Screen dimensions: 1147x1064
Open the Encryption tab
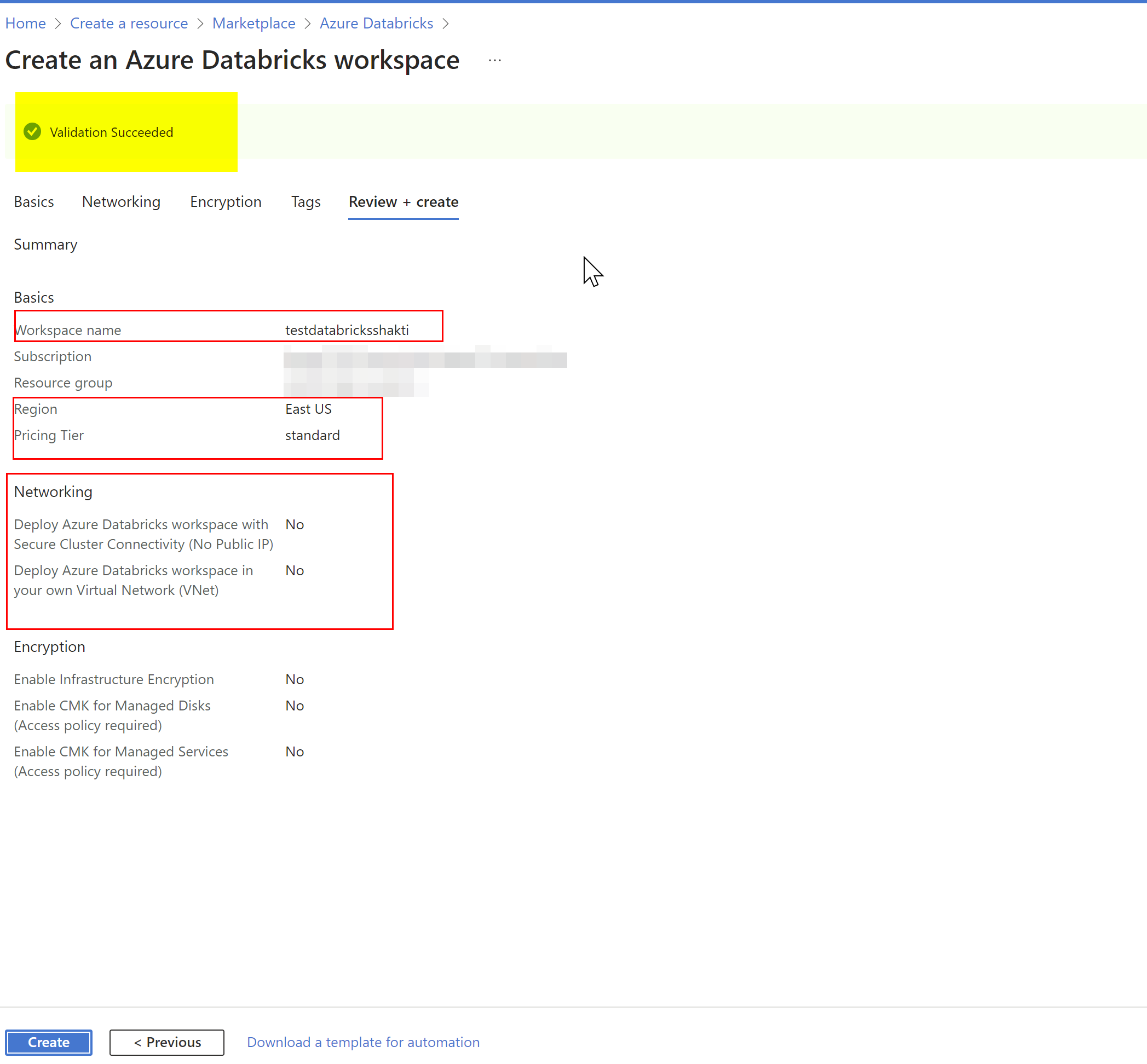[226, 202]
